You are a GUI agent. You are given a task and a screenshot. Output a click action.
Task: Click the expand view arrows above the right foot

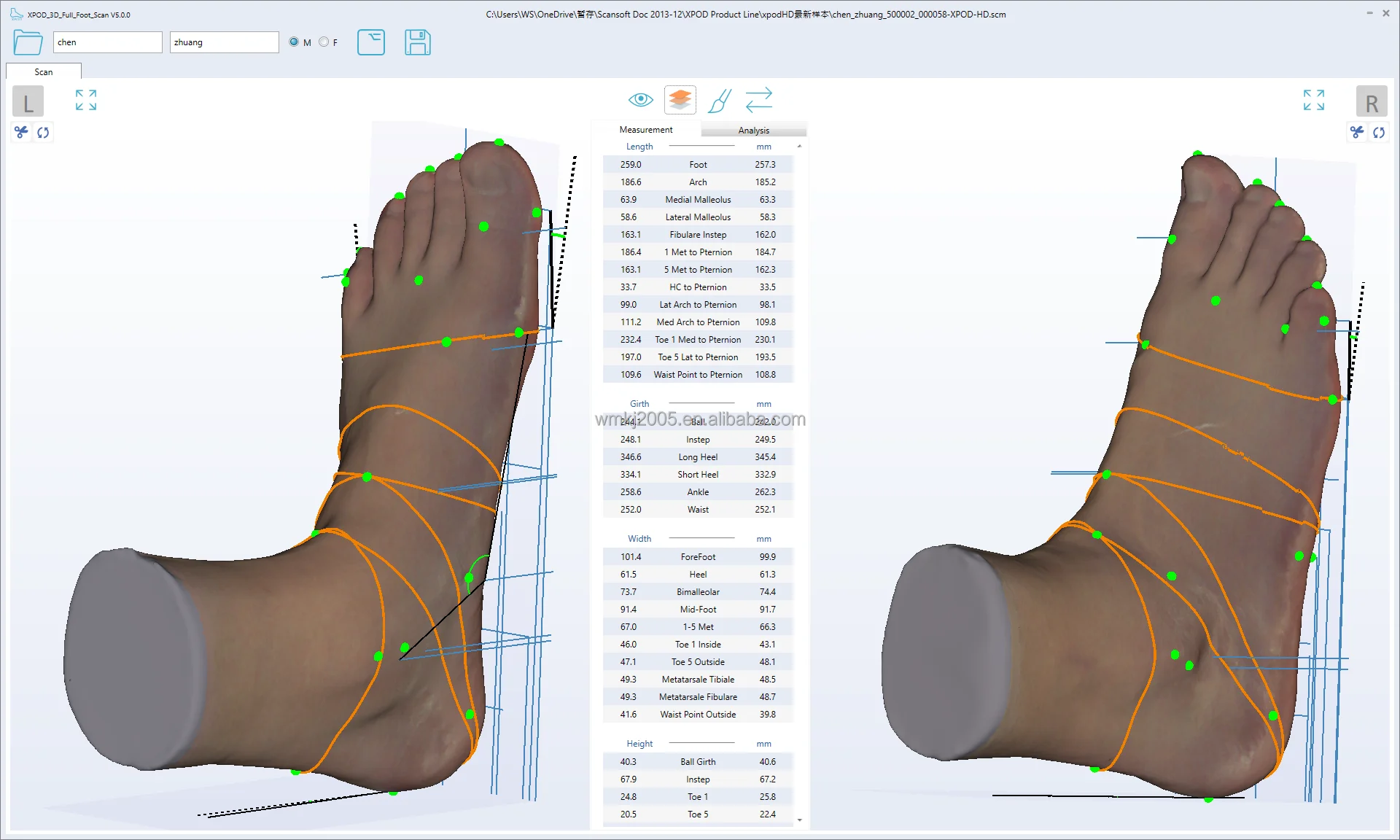1313,100
